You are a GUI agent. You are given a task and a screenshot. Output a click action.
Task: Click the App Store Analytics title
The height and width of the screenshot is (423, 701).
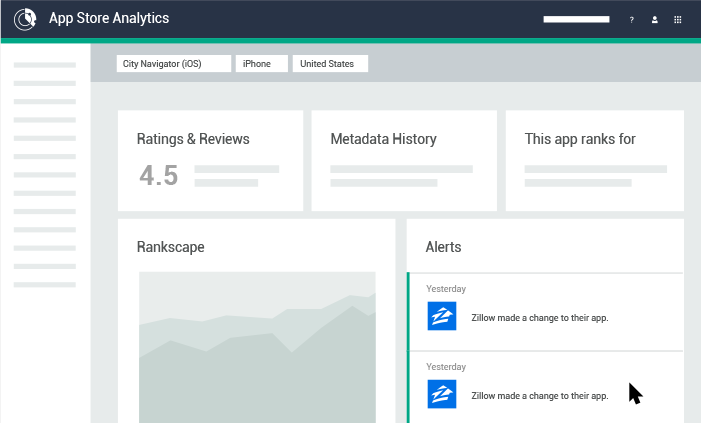(x=109, y=18)
